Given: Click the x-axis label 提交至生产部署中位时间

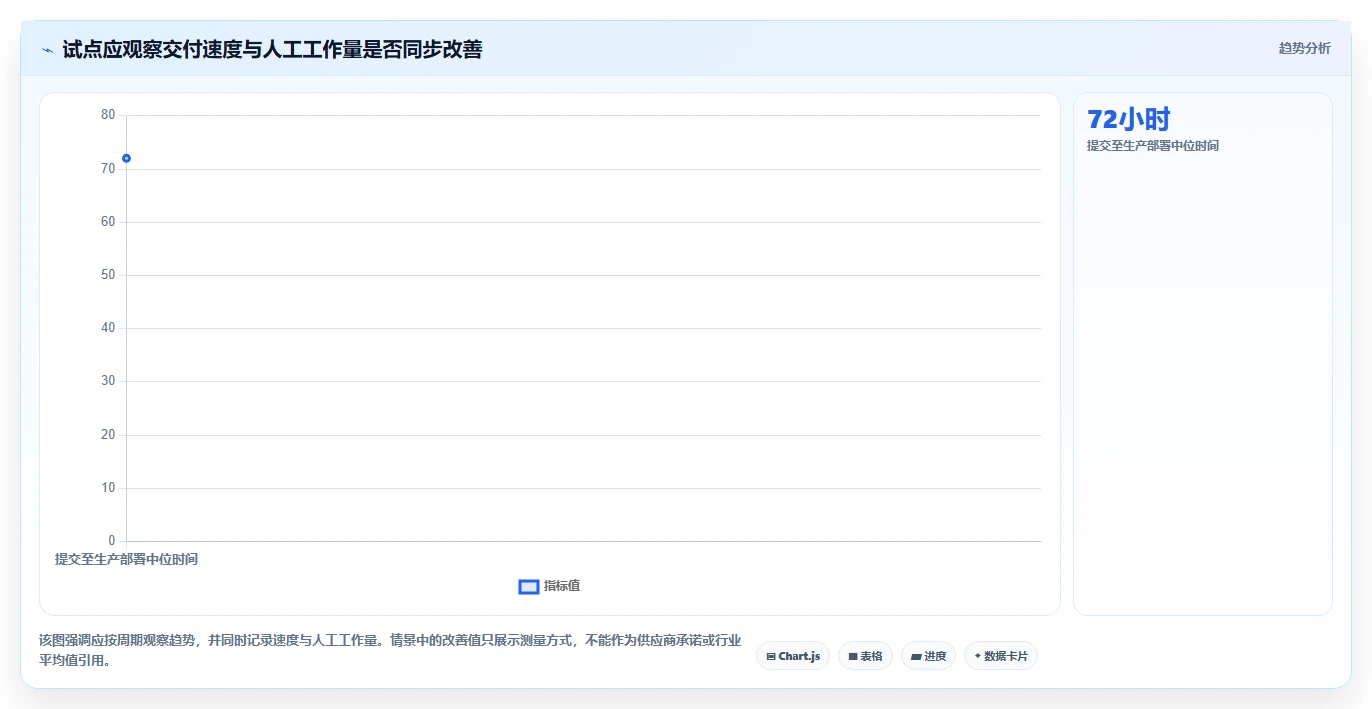Looking at the screenshot, I should tap(126, 559).
